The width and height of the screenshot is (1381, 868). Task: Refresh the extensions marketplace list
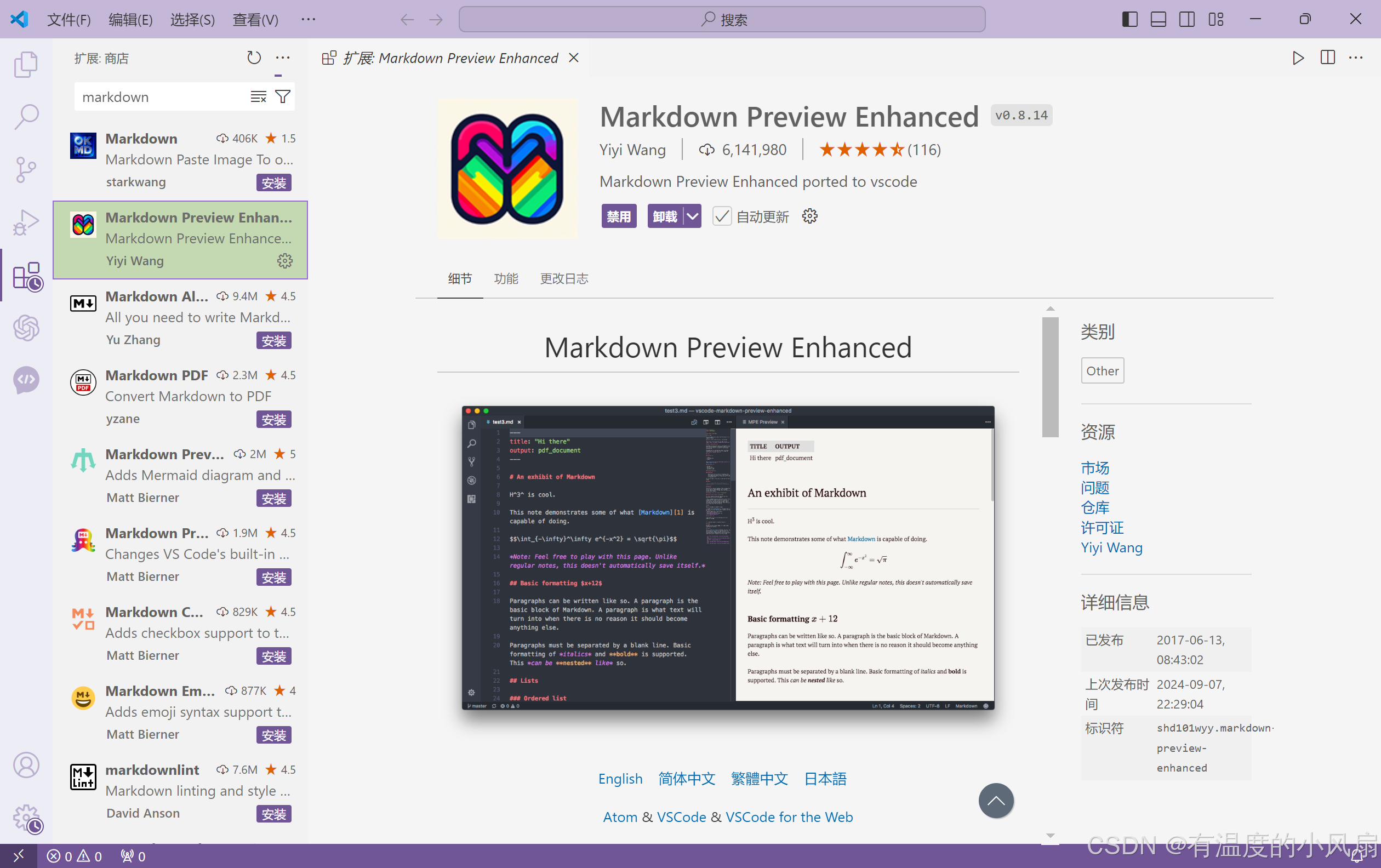254,58
